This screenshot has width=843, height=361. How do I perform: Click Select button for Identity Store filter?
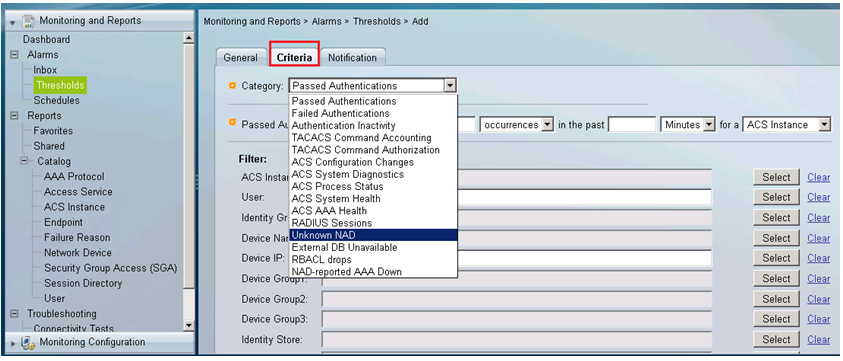coord(776,339)
